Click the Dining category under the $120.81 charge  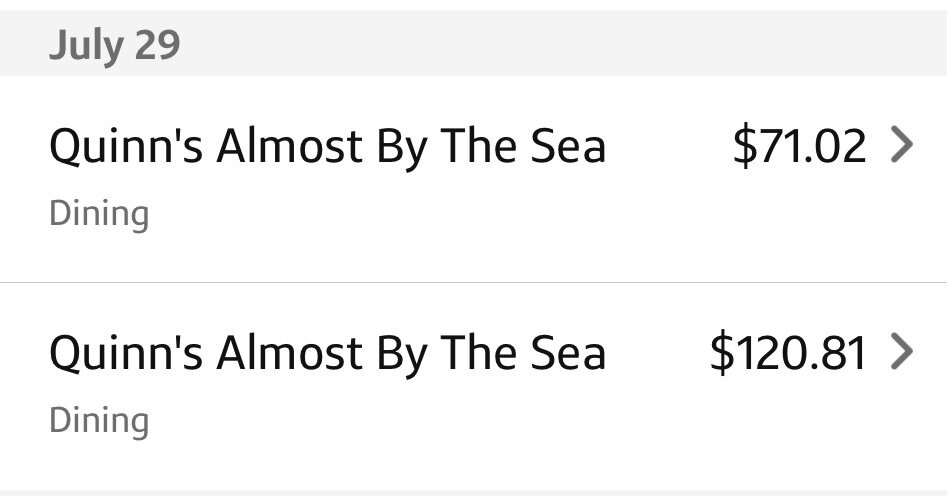click(x=99, y=419)
